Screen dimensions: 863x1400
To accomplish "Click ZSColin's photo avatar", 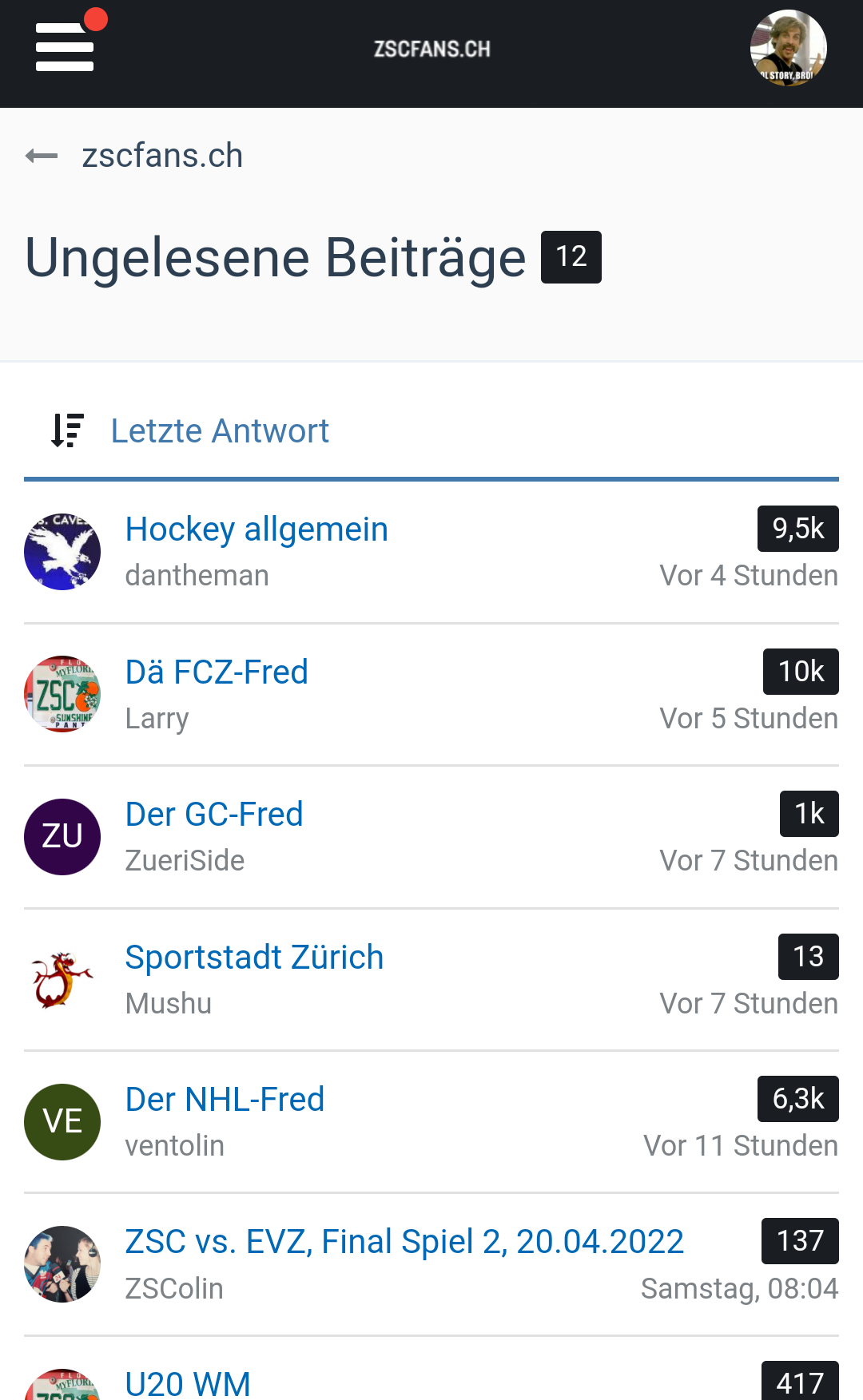I will pos(62,1264).
